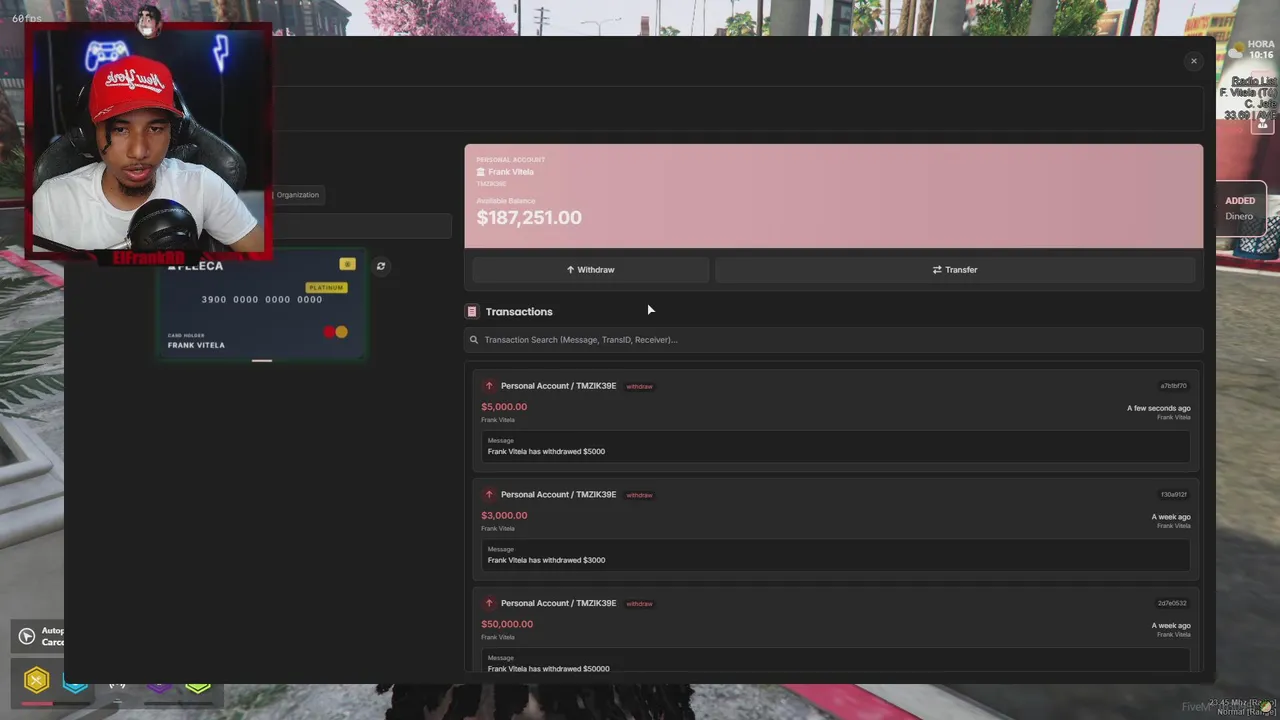Click the red arrow icon on $3,000.00 transaction
Viewport: 1280px width, 720px height.
489,495
